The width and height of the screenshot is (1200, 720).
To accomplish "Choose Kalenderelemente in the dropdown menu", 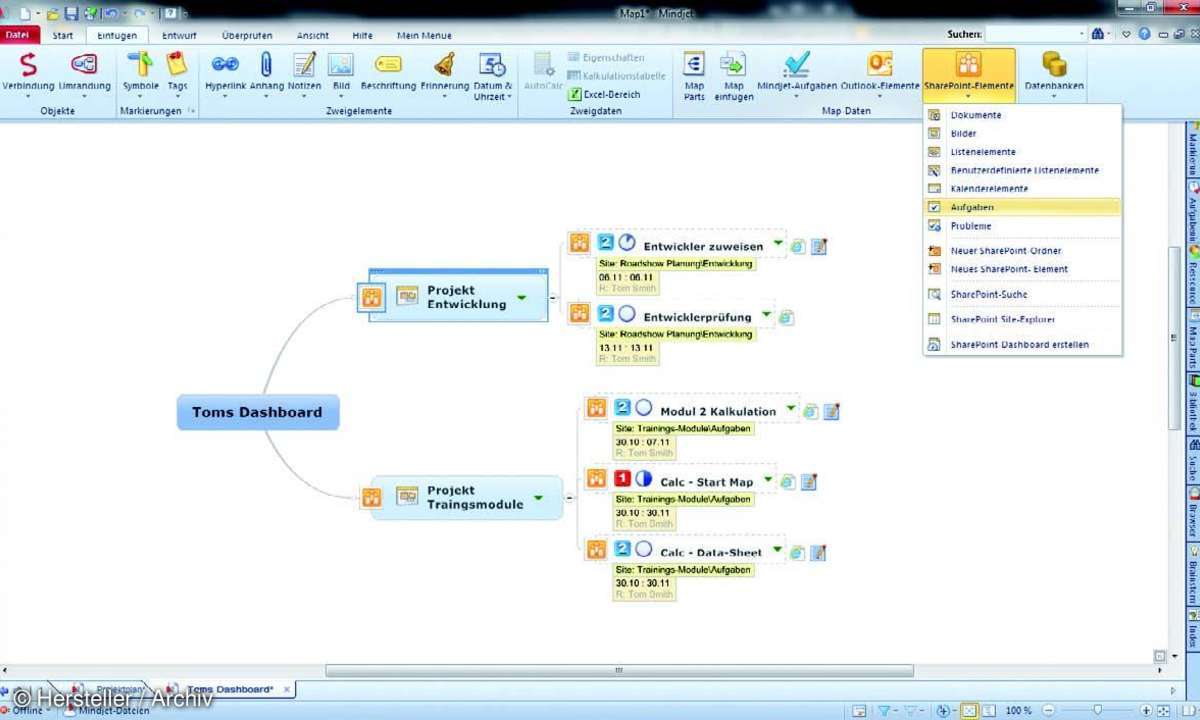I will 1022,188.
